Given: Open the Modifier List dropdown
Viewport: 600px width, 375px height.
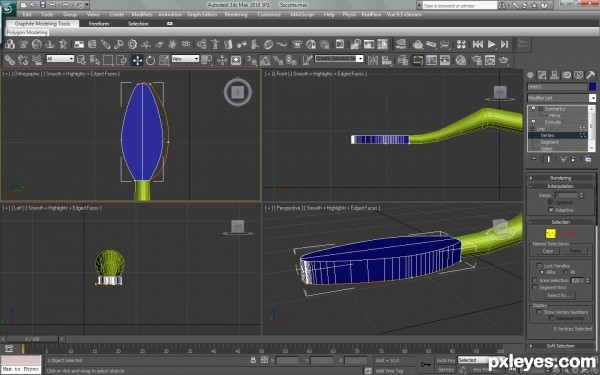Looking at the screenshot, I should pyautogui.click(x=592, y=98).
